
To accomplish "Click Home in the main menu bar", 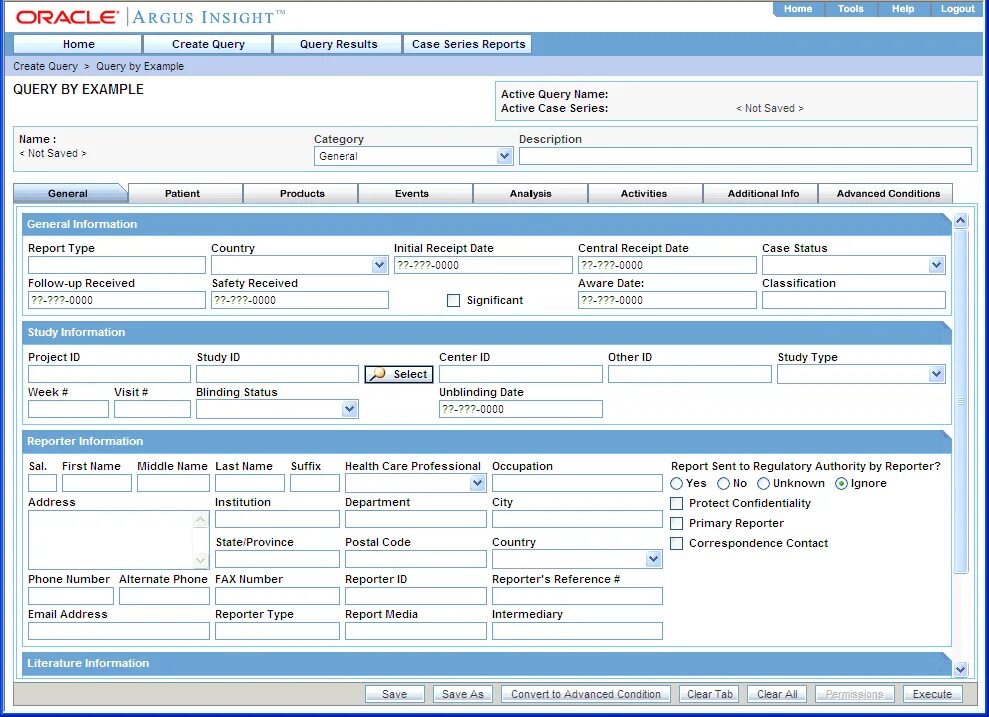I will (78, 44).
